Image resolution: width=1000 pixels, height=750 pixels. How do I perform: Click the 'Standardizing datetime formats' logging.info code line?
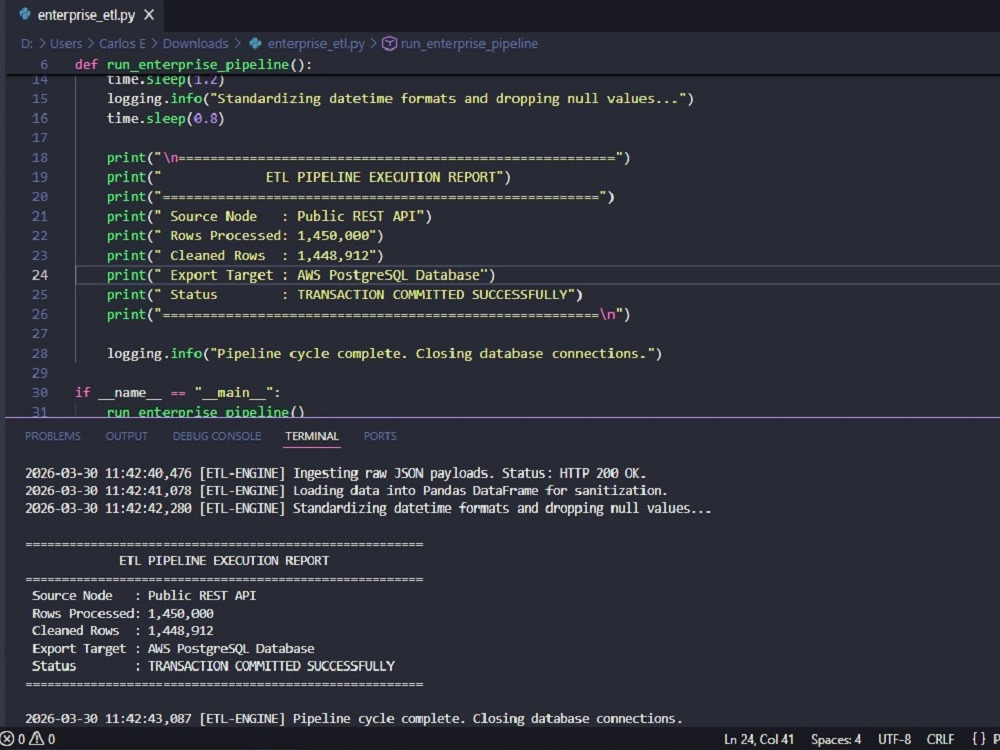click(x=400, y=99)
